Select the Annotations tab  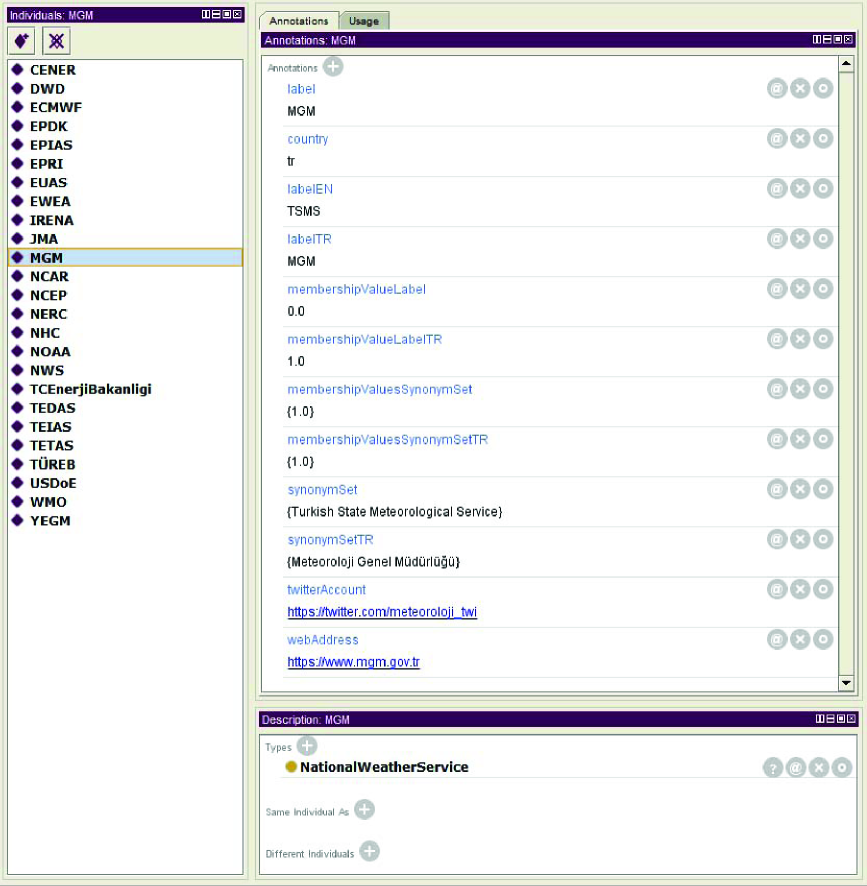(298, 21)
